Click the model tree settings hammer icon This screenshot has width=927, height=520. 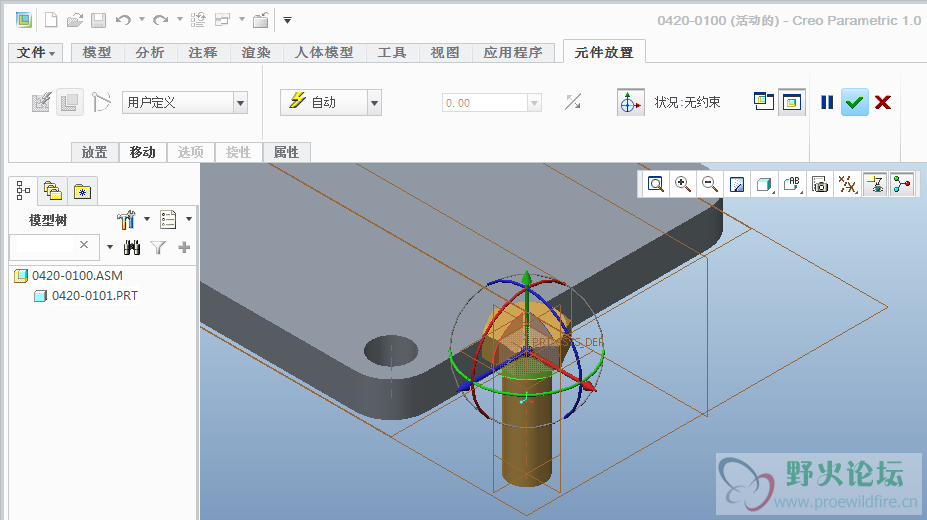(126, 219)
